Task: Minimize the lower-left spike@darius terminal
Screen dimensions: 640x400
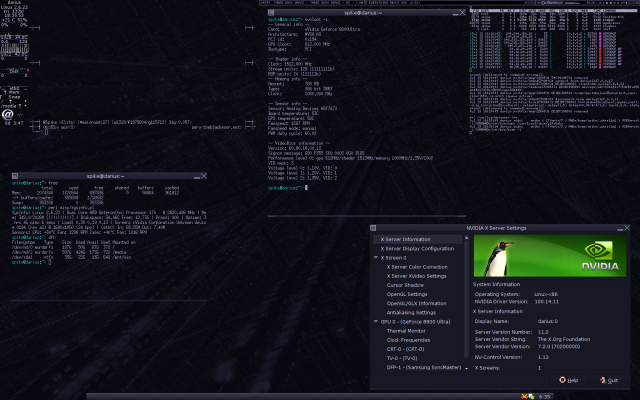Action: (x=197, y=176)
